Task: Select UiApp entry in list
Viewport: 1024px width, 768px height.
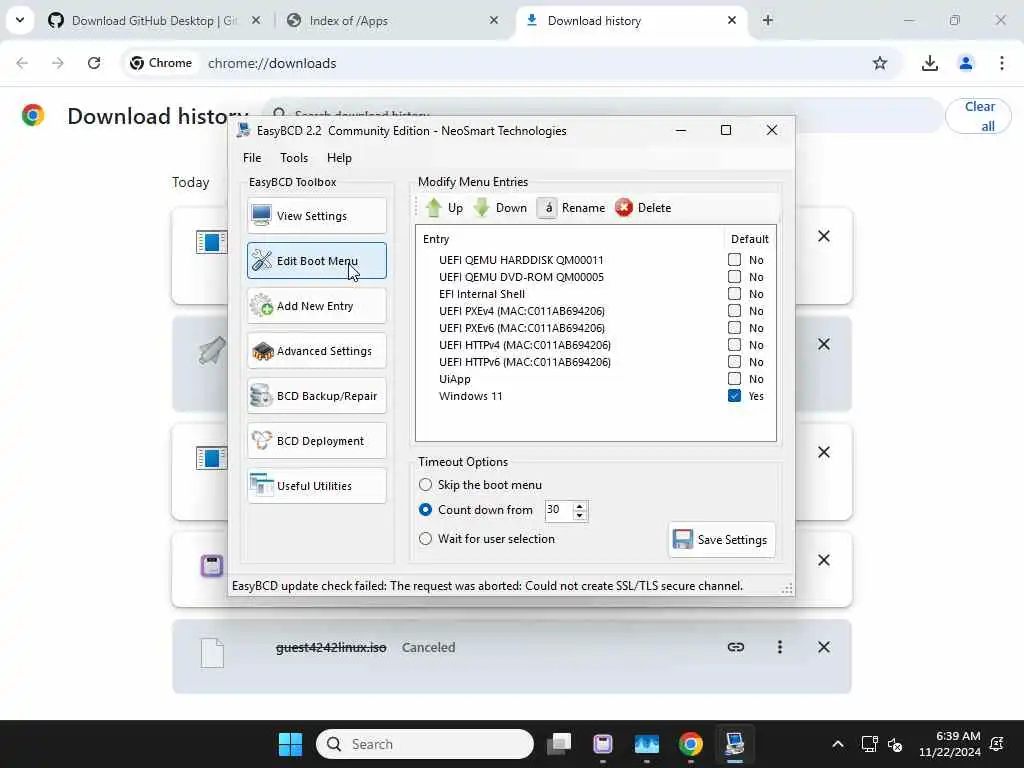Action: 455,379
